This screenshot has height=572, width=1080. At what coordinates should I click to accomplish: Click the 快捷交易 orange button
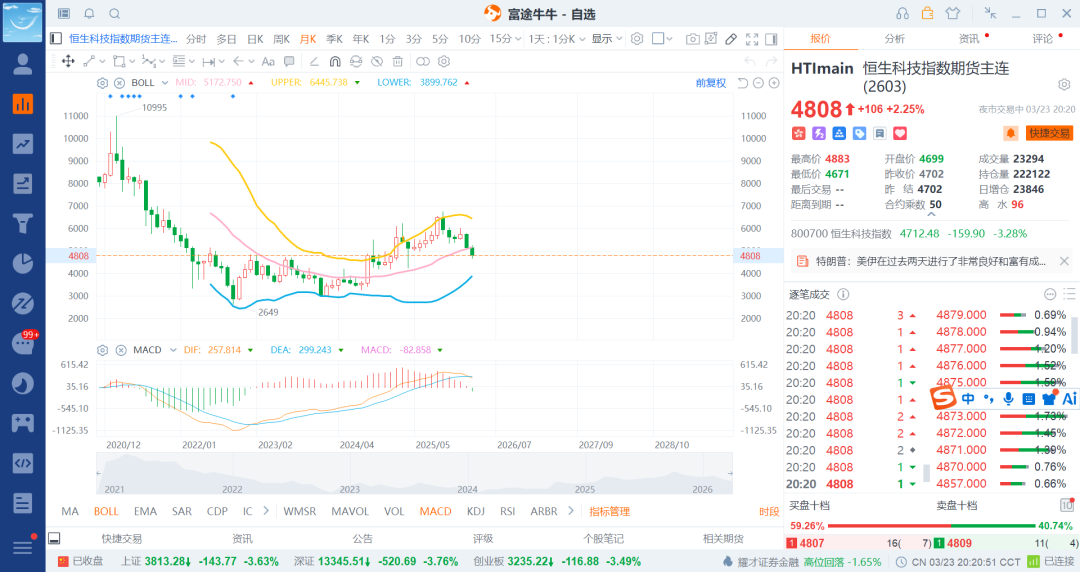click(x=1049, y=133)
